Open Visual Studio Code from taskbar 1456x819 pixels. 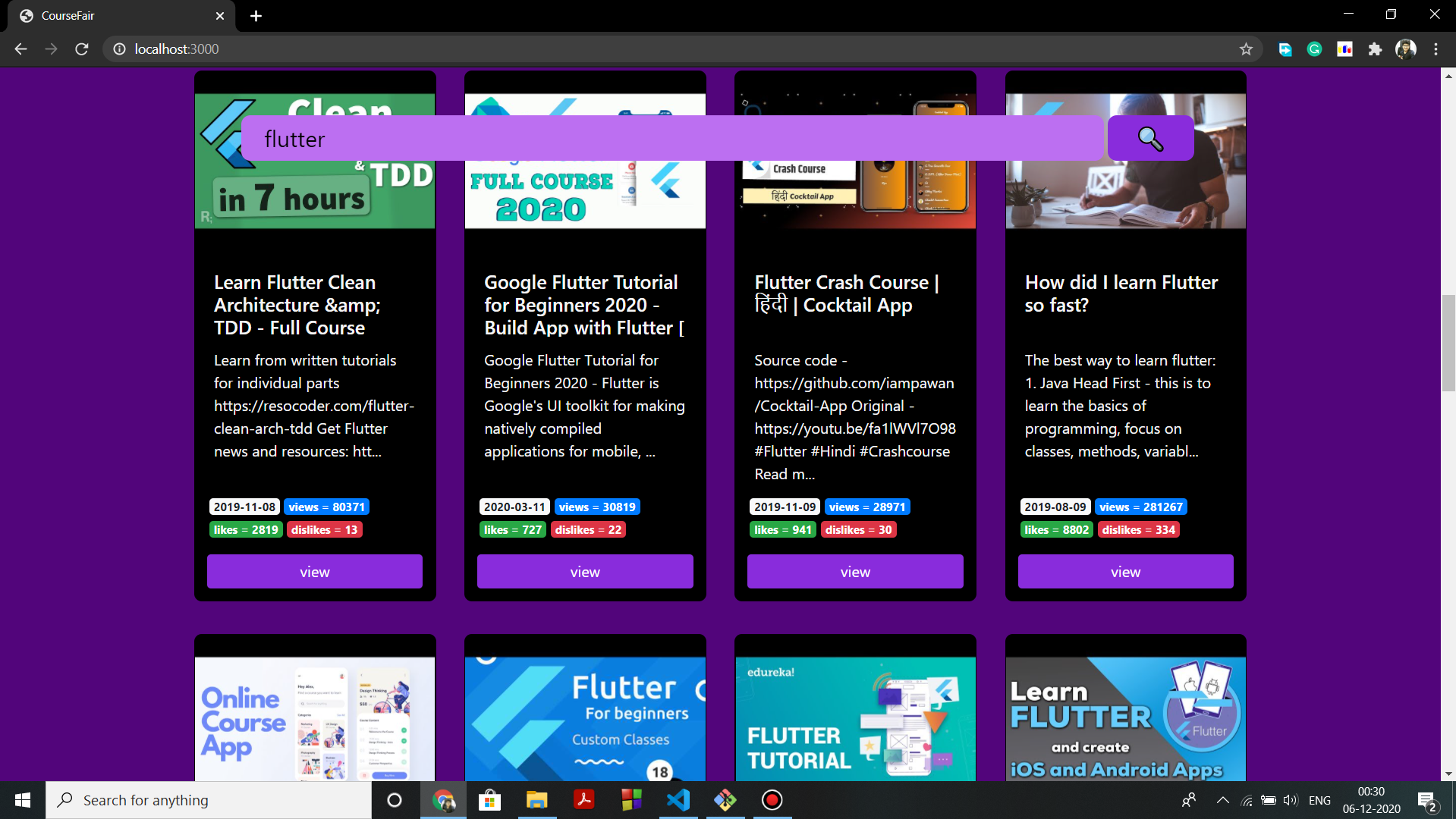[x=678, y=800]
